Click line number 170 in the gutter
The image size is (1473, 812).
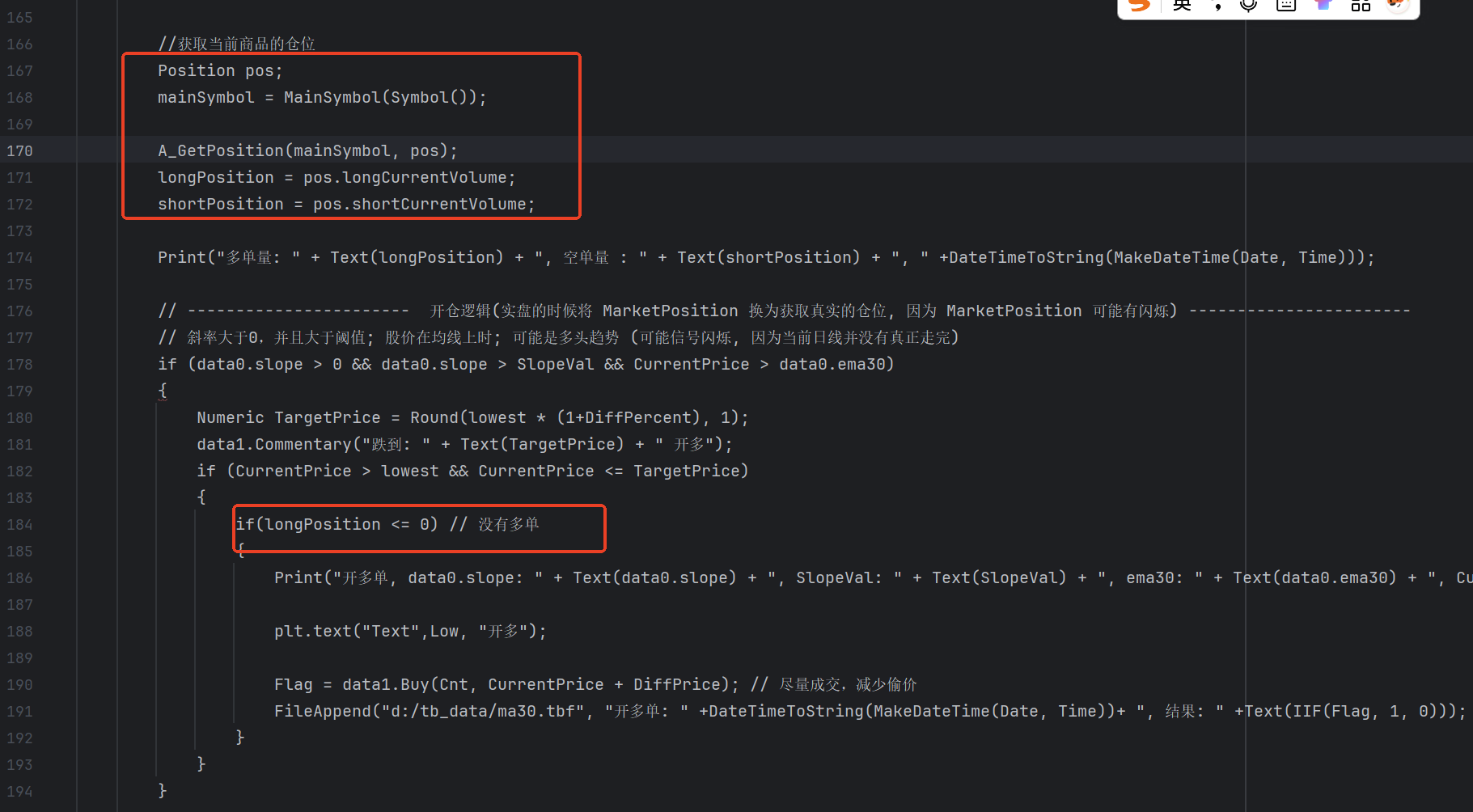coord(19,151)
